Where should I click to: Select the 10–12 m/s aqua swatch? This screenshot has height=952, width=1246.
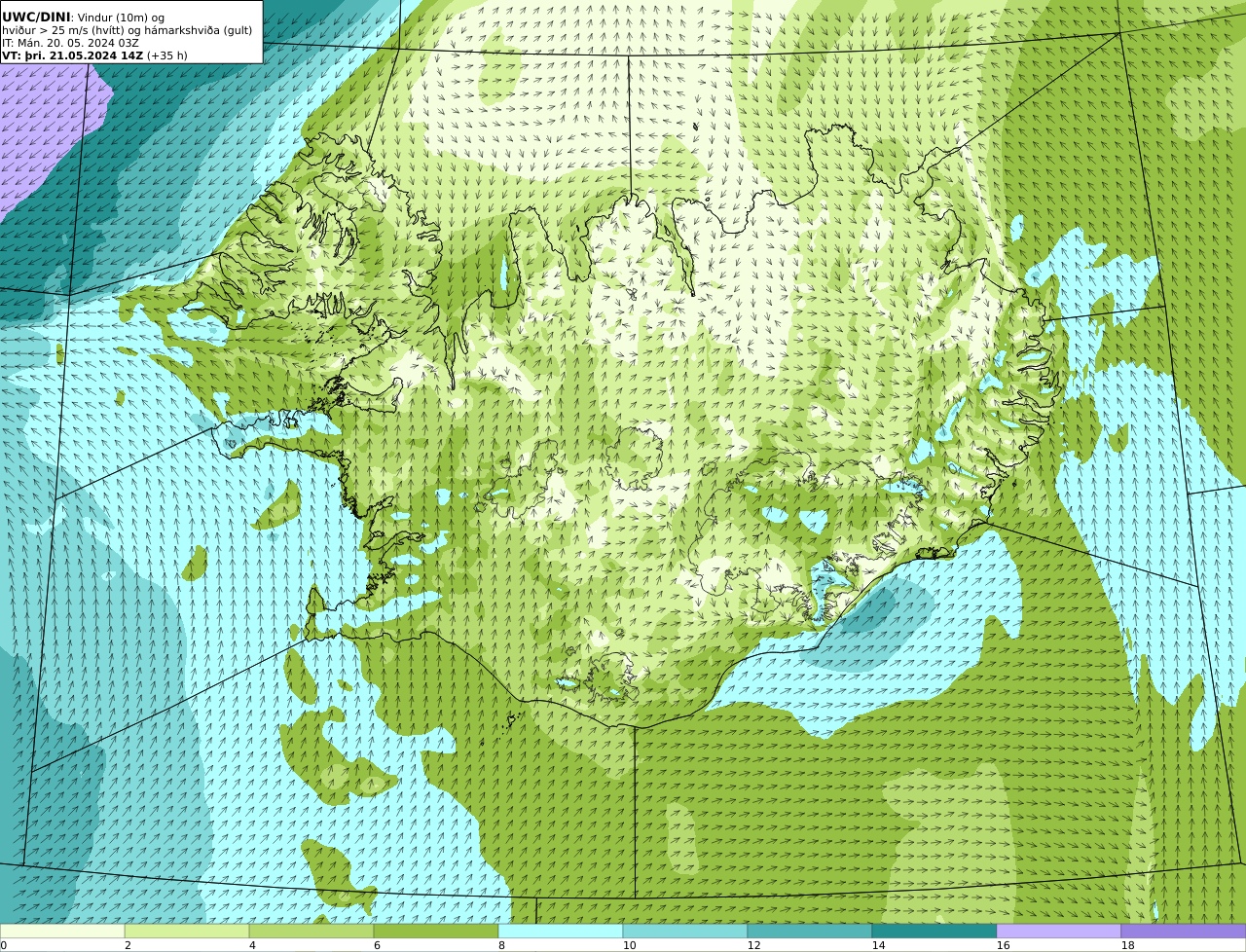pos(685,931)
